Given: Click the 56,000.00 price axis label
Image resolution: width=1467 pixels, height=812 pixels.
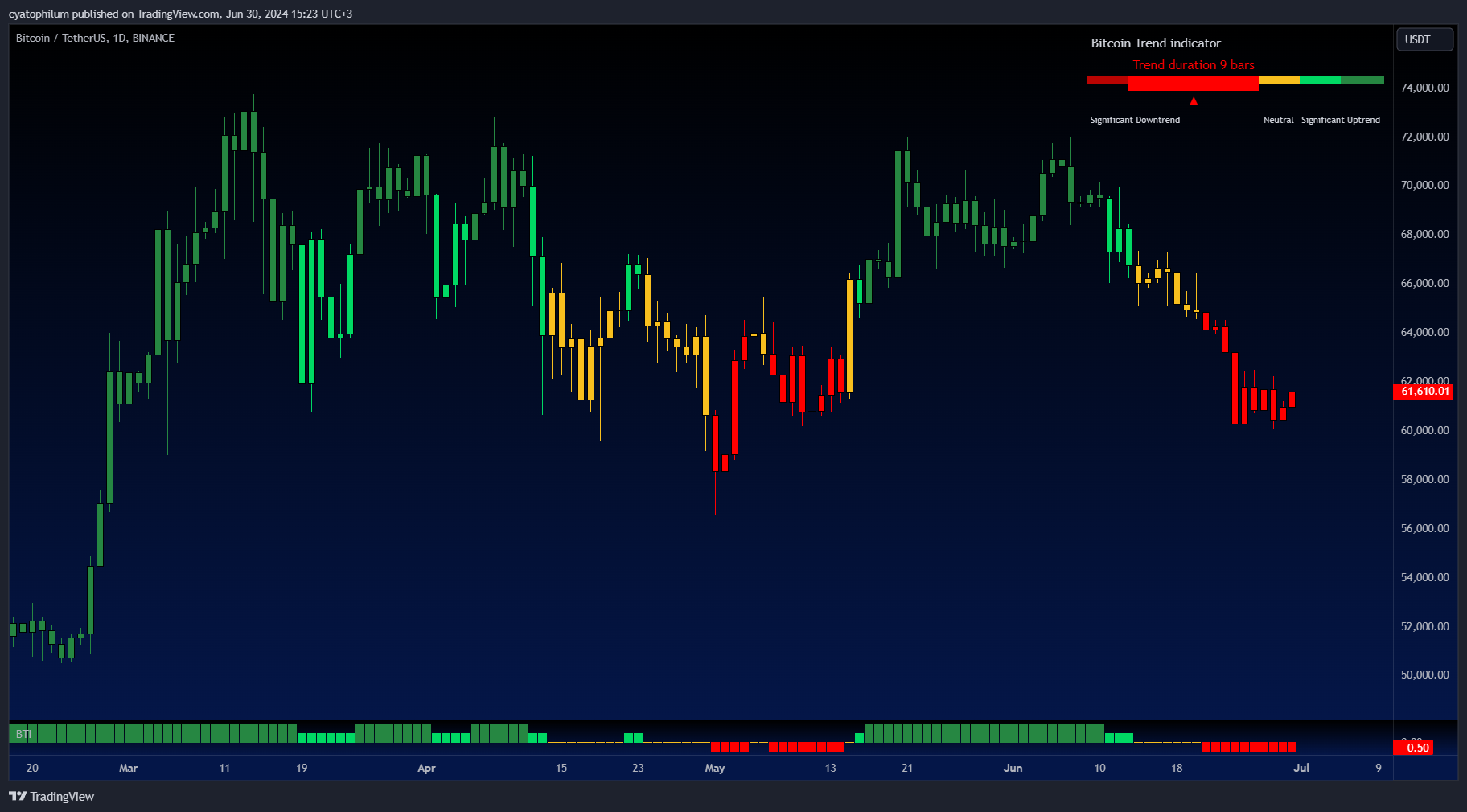Looking at the screenshot, I should pos(1424,528).
